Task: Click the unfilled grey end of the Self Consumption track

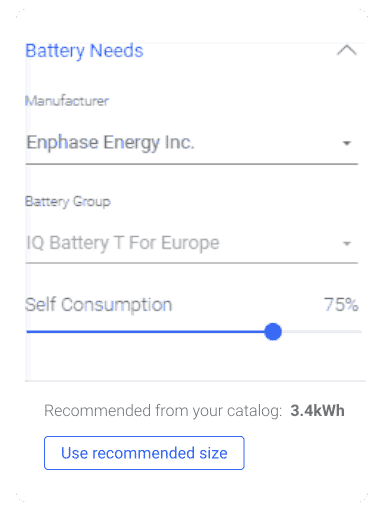Action: click(321, 331)
